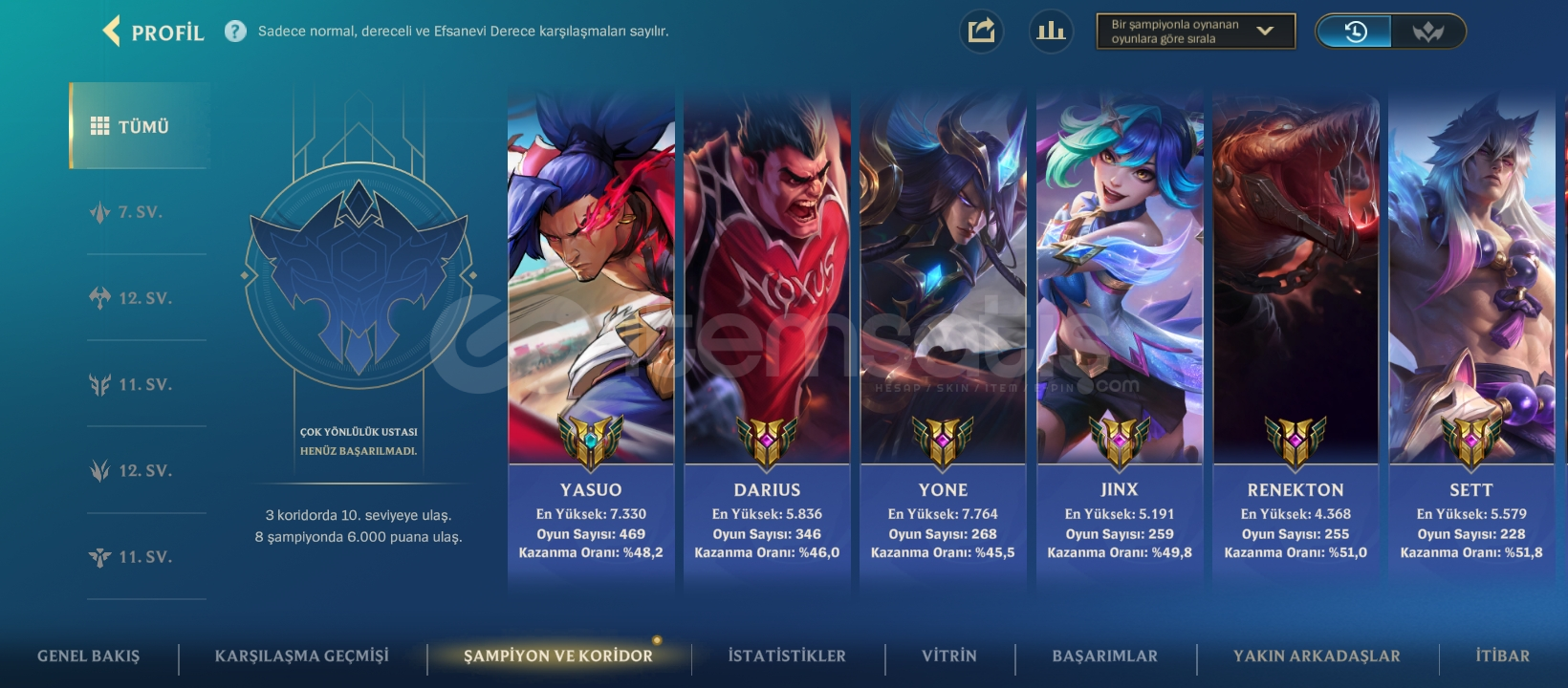1568x688 pixels.
Task: Open YAKIN ARKADAŞLAR section
Action: tap(1317, 656)
